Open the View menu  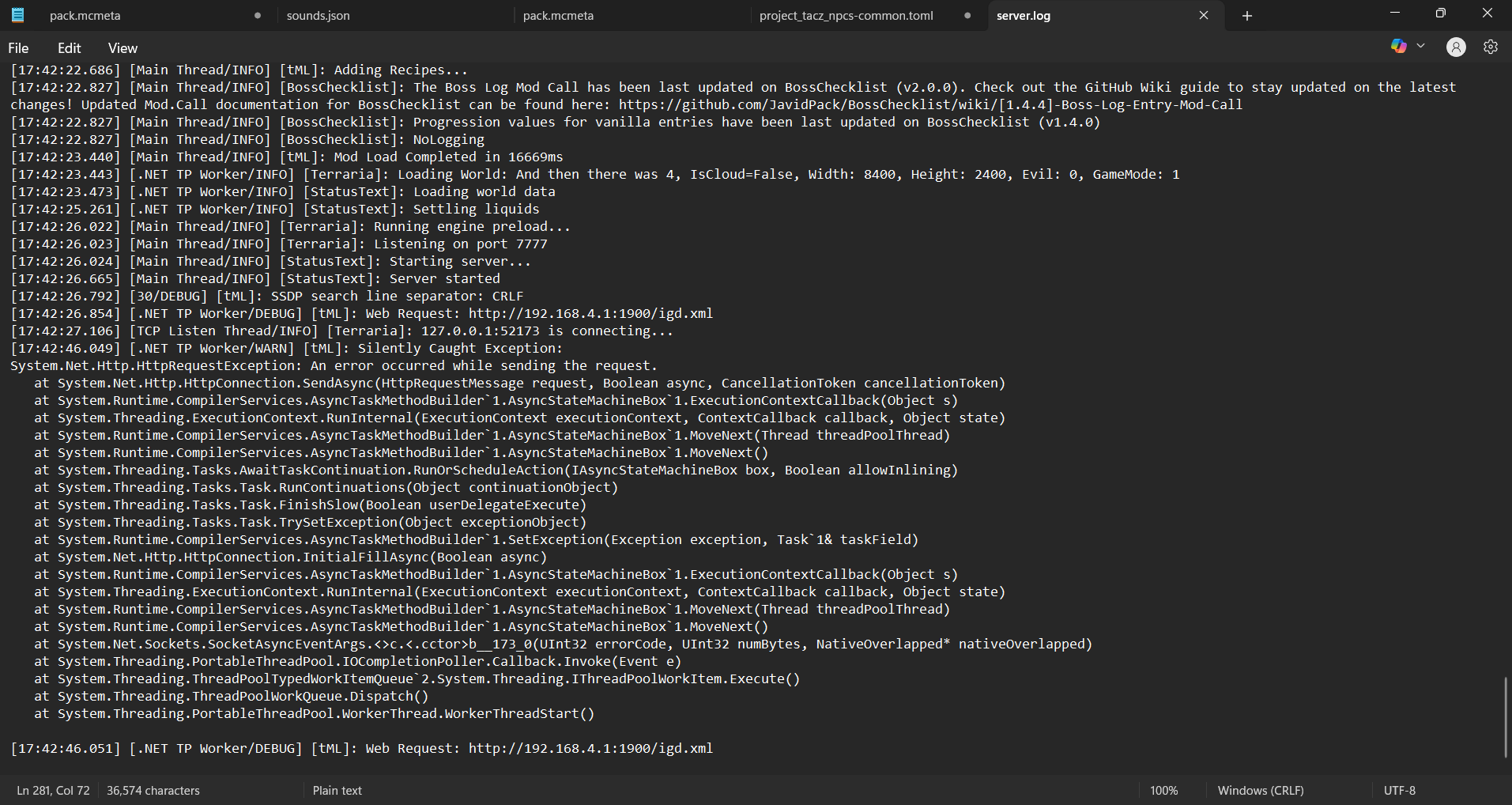click(x=123, y=48)
